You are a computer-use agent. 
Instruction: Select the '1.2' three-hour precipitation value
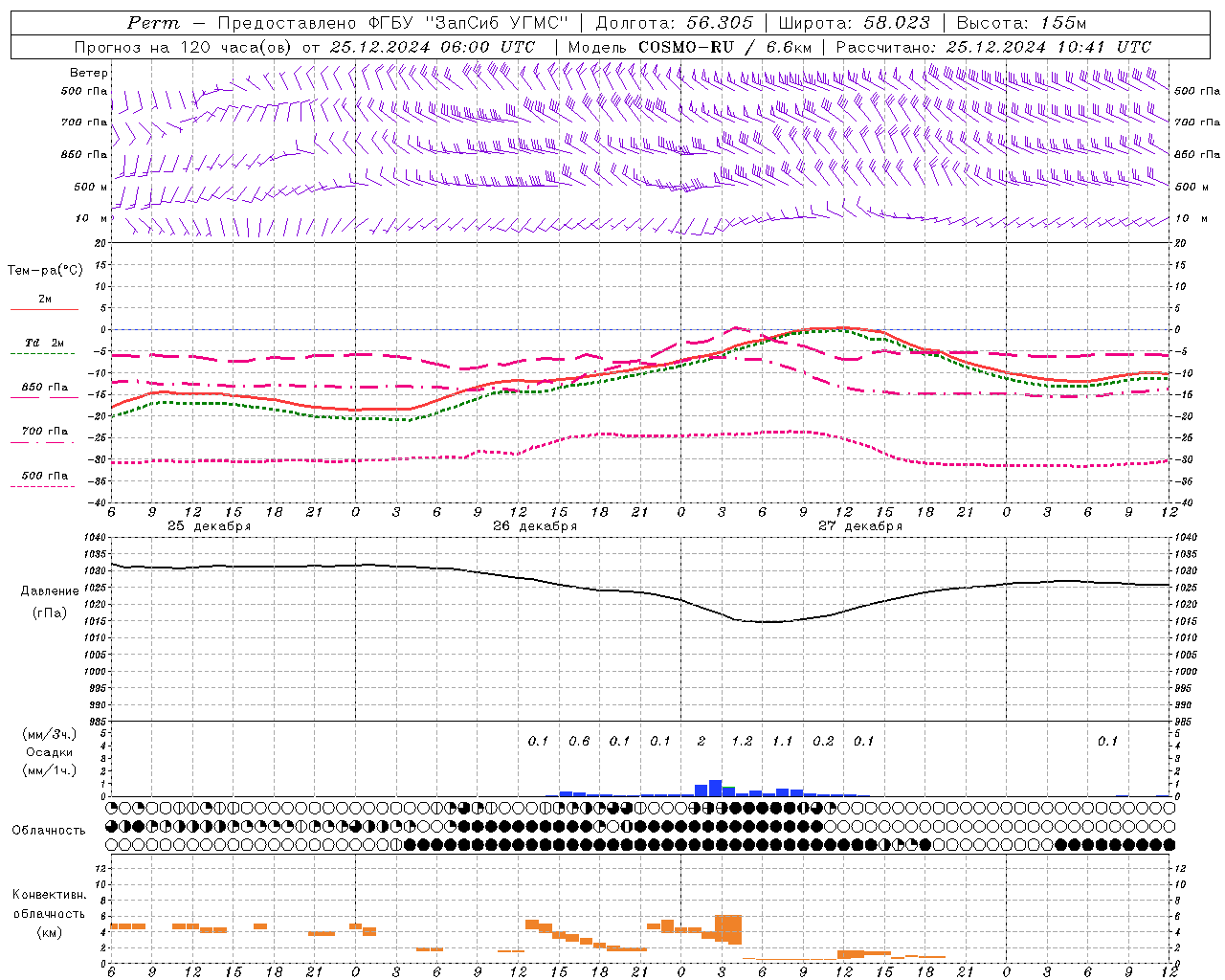tap(742, 741)
